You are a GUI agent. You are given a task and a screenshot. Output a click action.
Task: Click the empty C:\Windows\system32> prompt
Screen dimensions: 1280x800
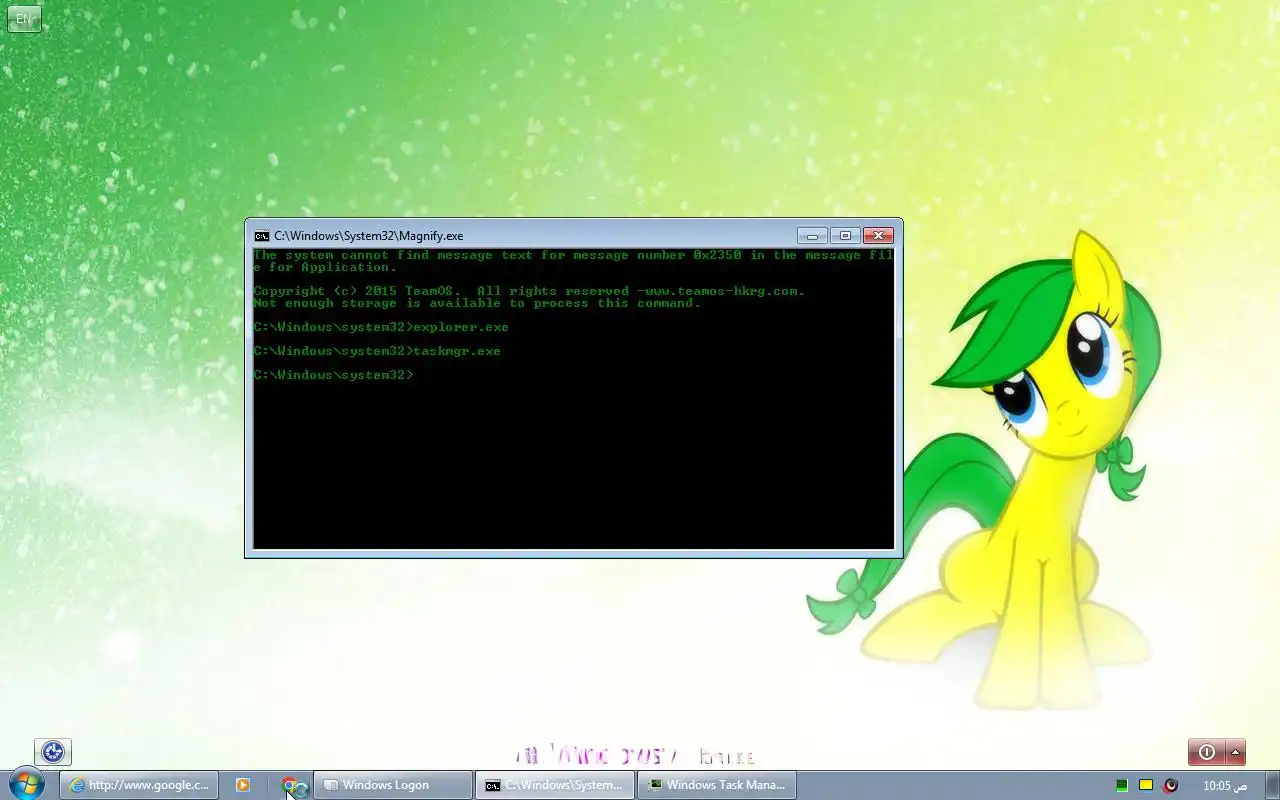[x=333, y=375]
